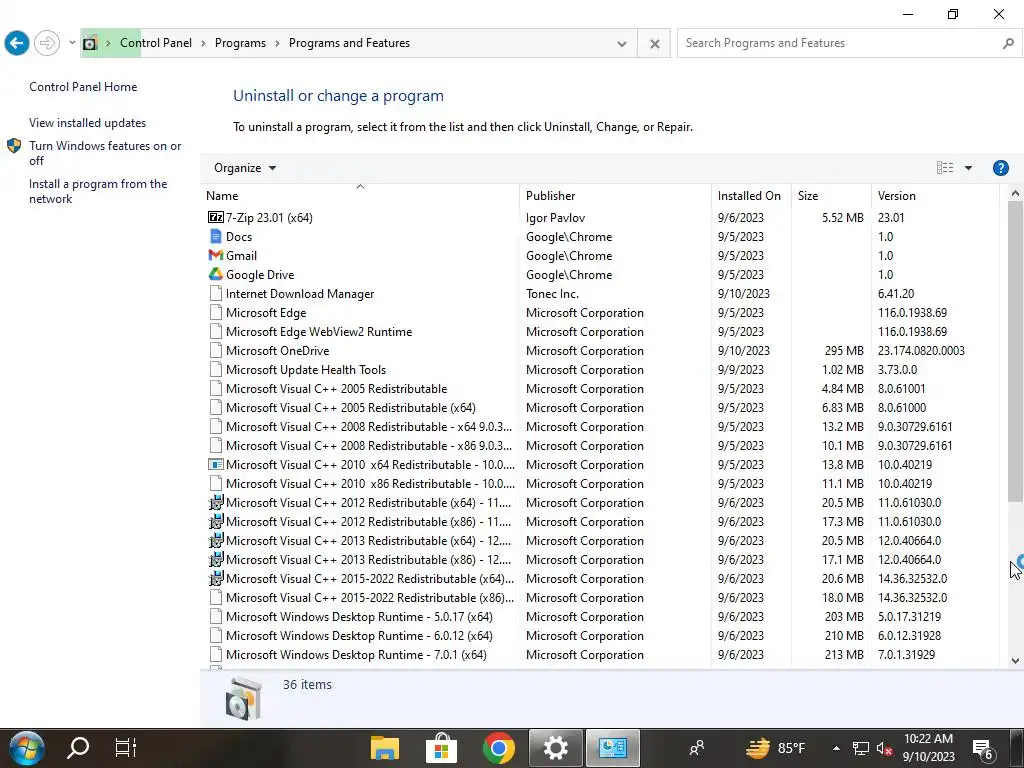The width and height of the screenshot is (1024, 768).
Task: Click the 295 MB size cell
Action: (844, 351)
